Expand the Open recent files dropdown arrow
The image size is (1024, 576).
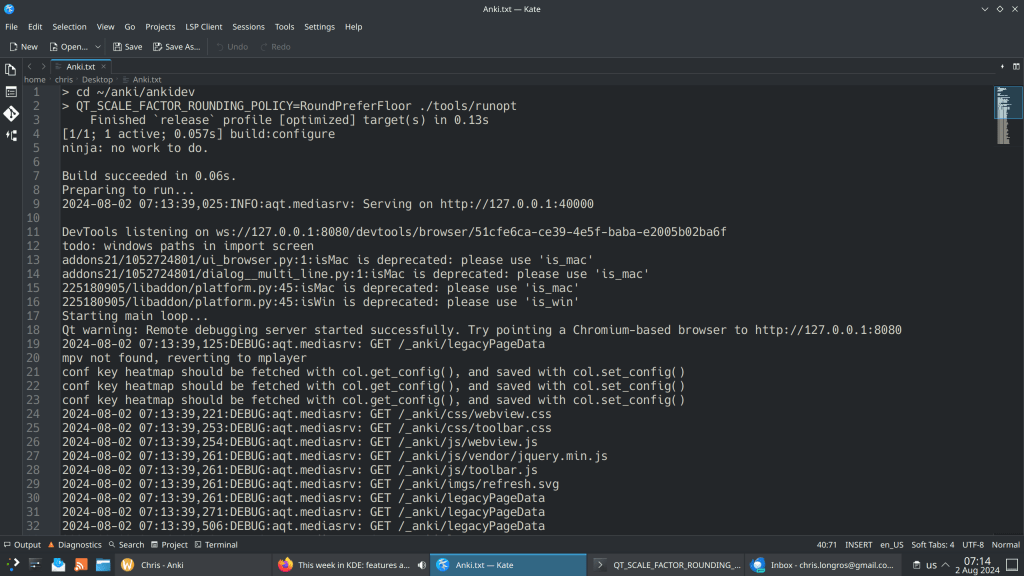point(98,47)
